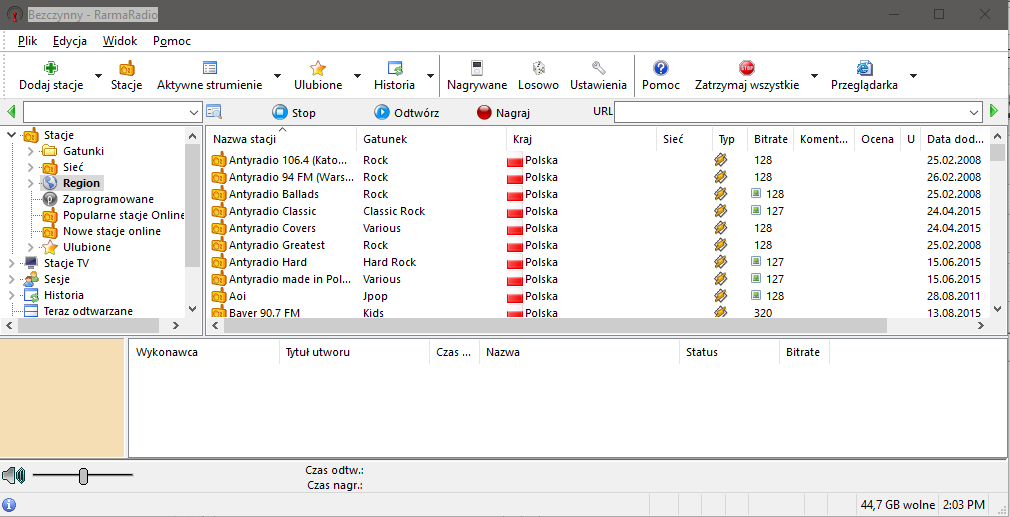Click the Dodaj stacje toolbar icon
The width and height of the screenshot is (1010, 517).
[51, 68]
